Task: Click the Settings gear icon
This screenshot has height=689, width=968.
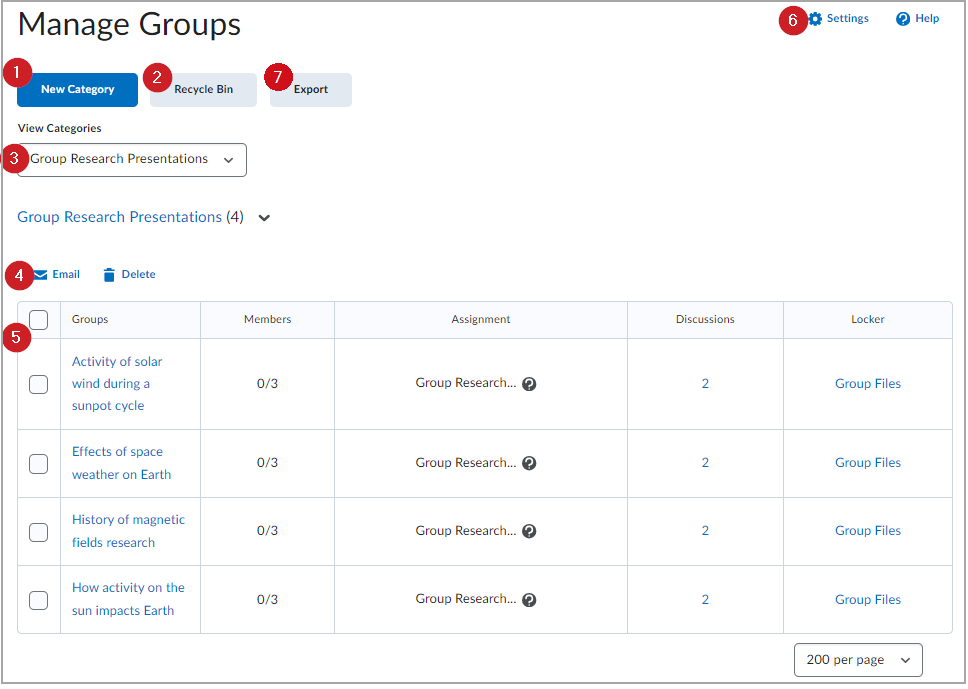Action: tap(816, 19)
